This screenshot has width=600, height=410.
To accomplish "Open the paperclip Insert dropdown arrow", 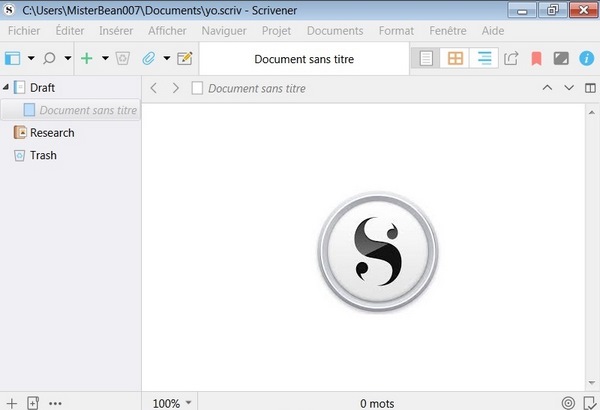I will click(x=167, y=59).
